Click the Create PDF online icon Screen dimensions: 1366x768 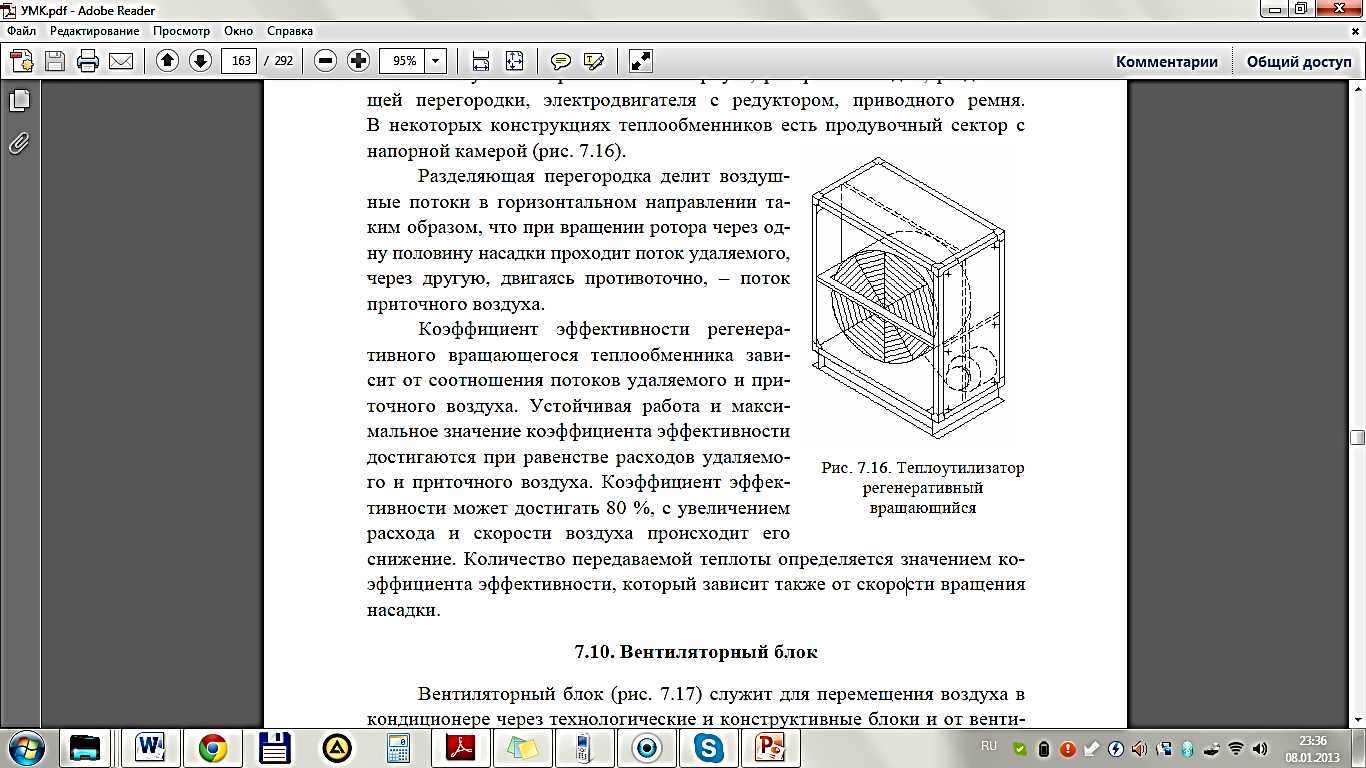22,61
